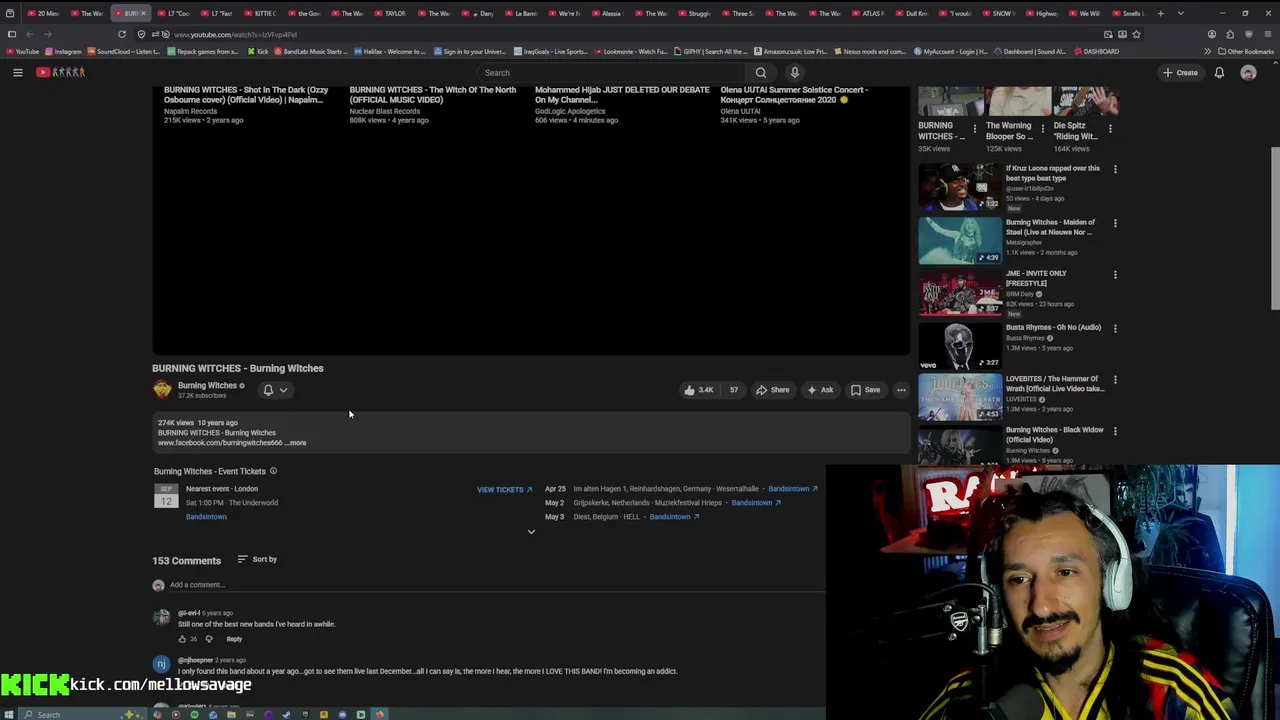Like the 'best new bands' comment

click(183, 639)
